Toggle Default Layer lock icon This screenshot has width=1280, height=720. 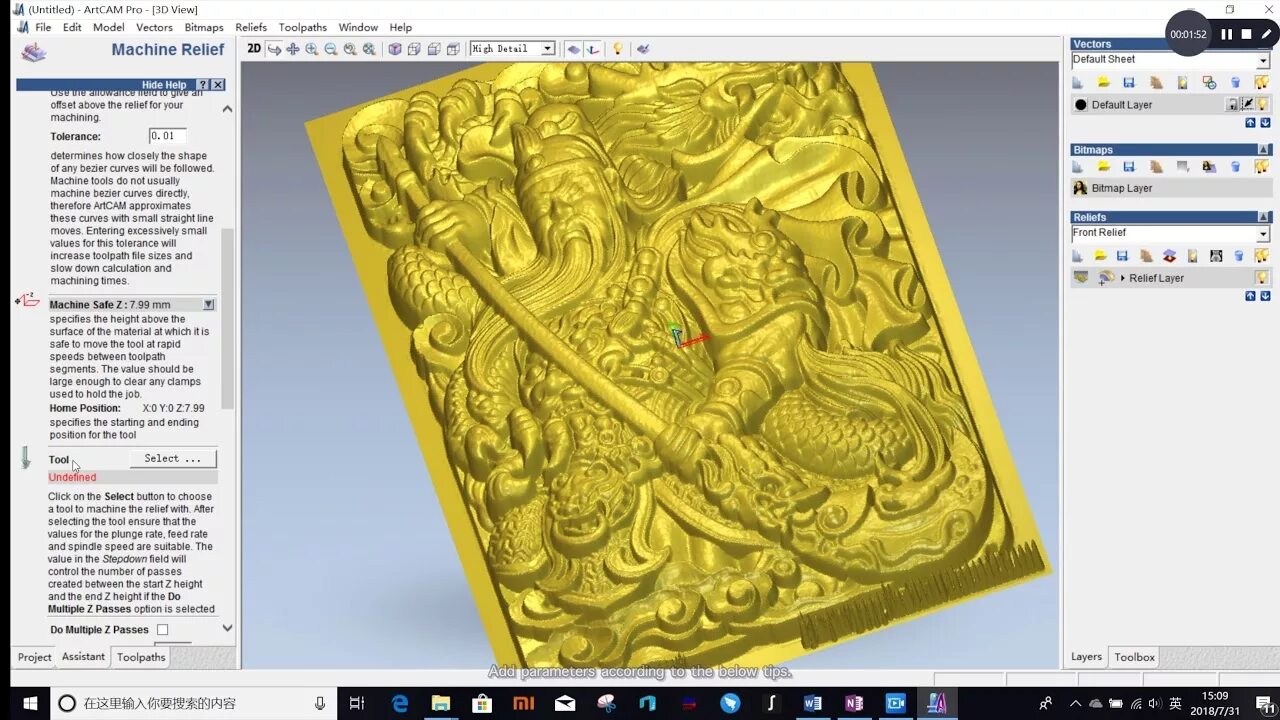[1232, 104]
